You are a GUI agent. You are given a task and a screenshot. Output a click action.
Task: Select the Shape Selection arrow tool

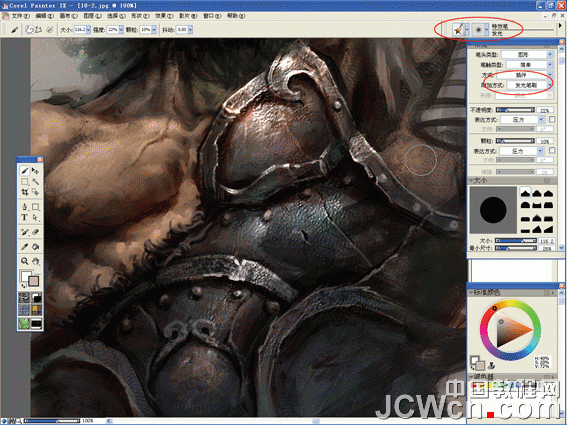[35, 217]
